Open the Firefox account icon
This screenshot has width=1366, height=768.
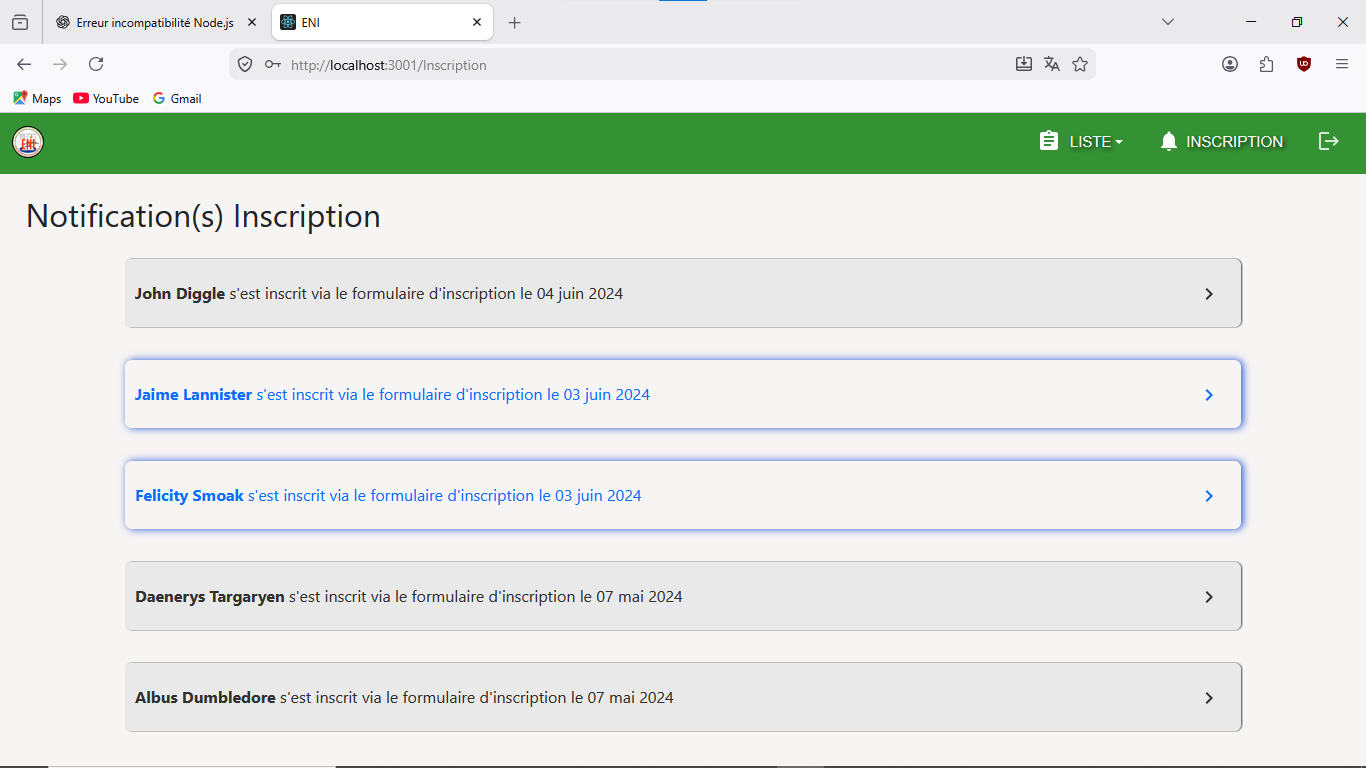pyautogui.click(x=1230, y=64)
